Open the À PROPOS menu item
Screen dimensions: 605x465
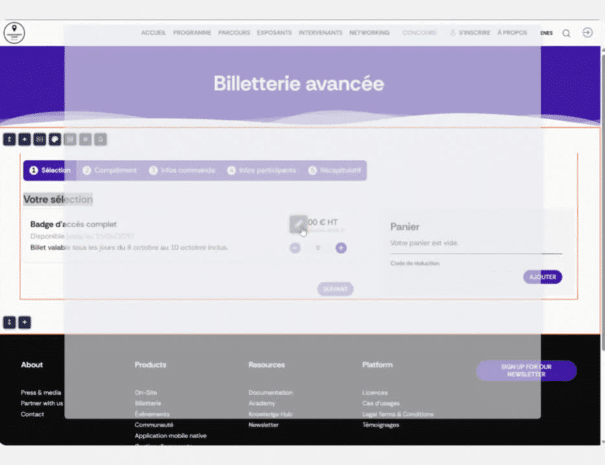coord(512,33)
